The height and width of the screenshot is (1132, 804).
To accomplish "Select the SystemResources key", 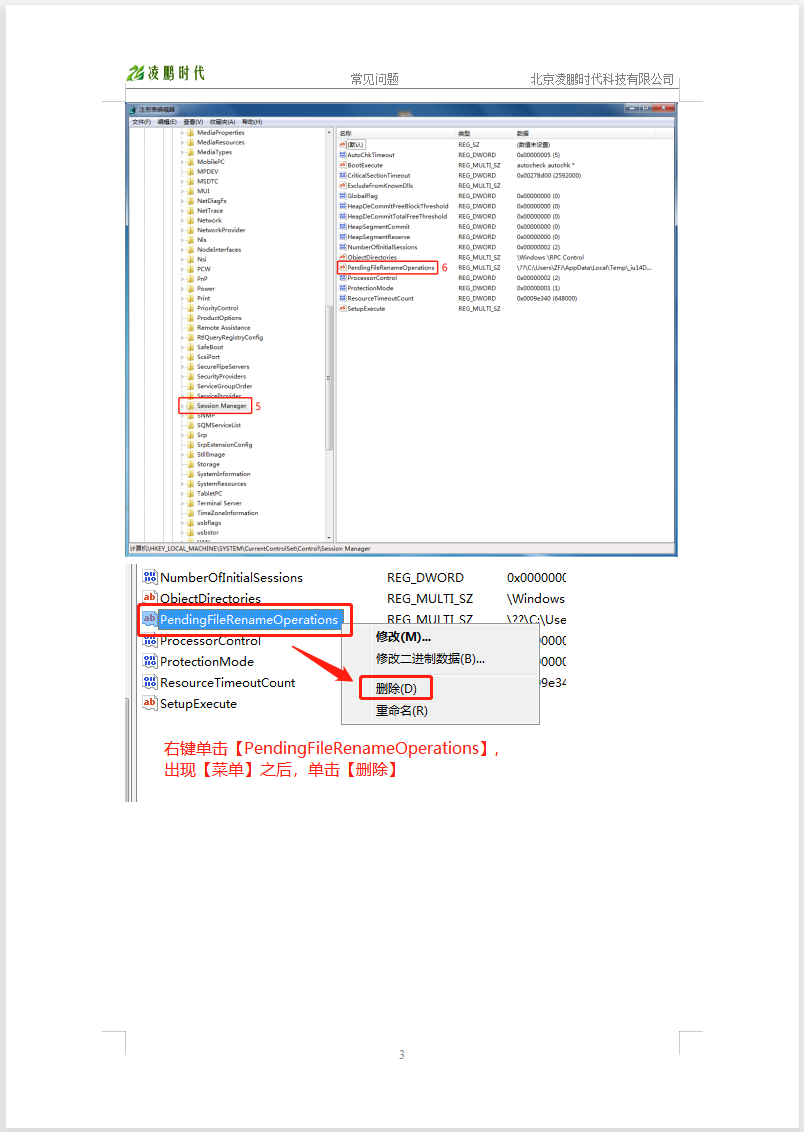I will point(222,484).
